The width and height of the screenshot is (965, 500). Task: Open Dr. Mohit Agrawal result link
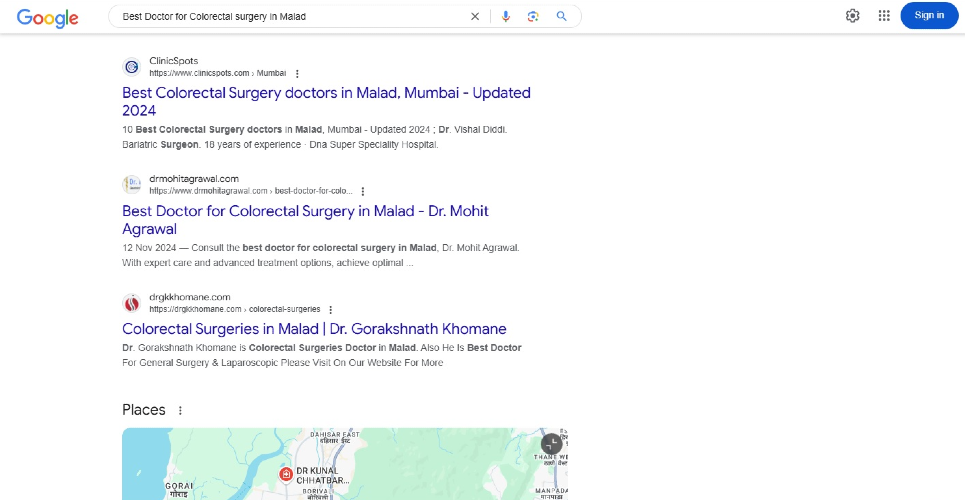pos(305,220)
